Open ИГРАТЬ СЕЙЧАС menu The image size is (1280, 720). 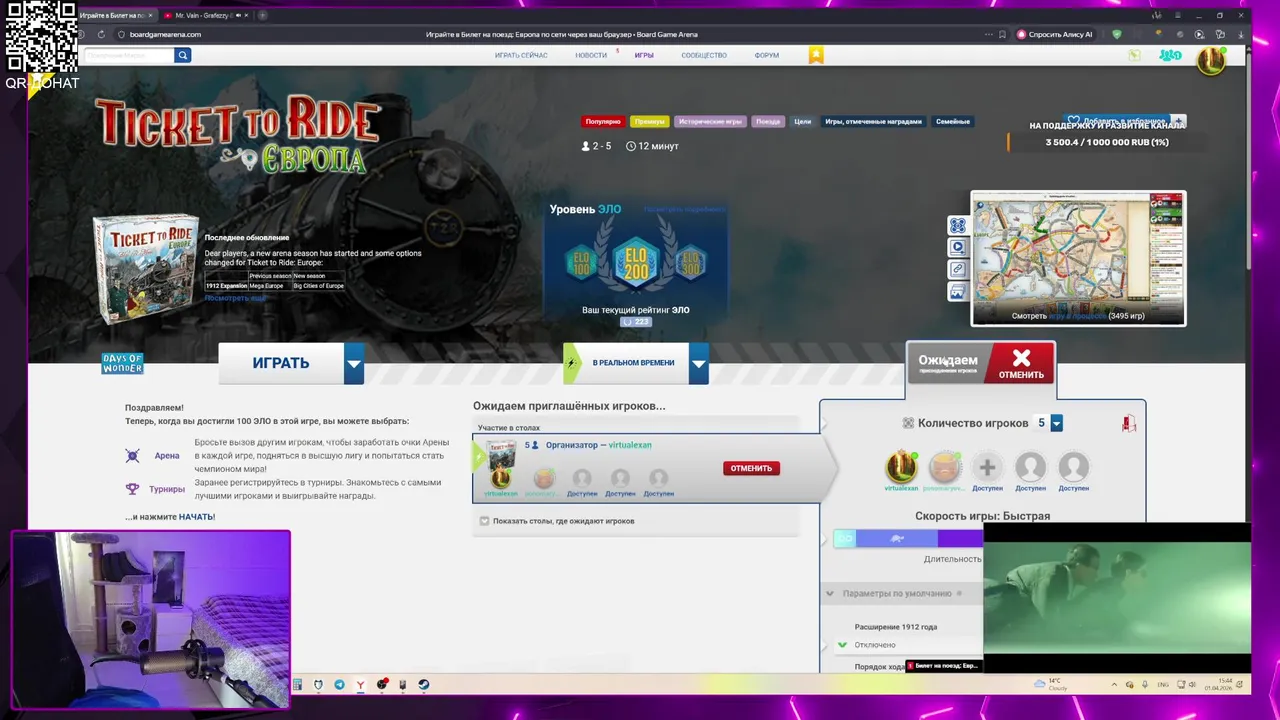[x=521, y=55]
